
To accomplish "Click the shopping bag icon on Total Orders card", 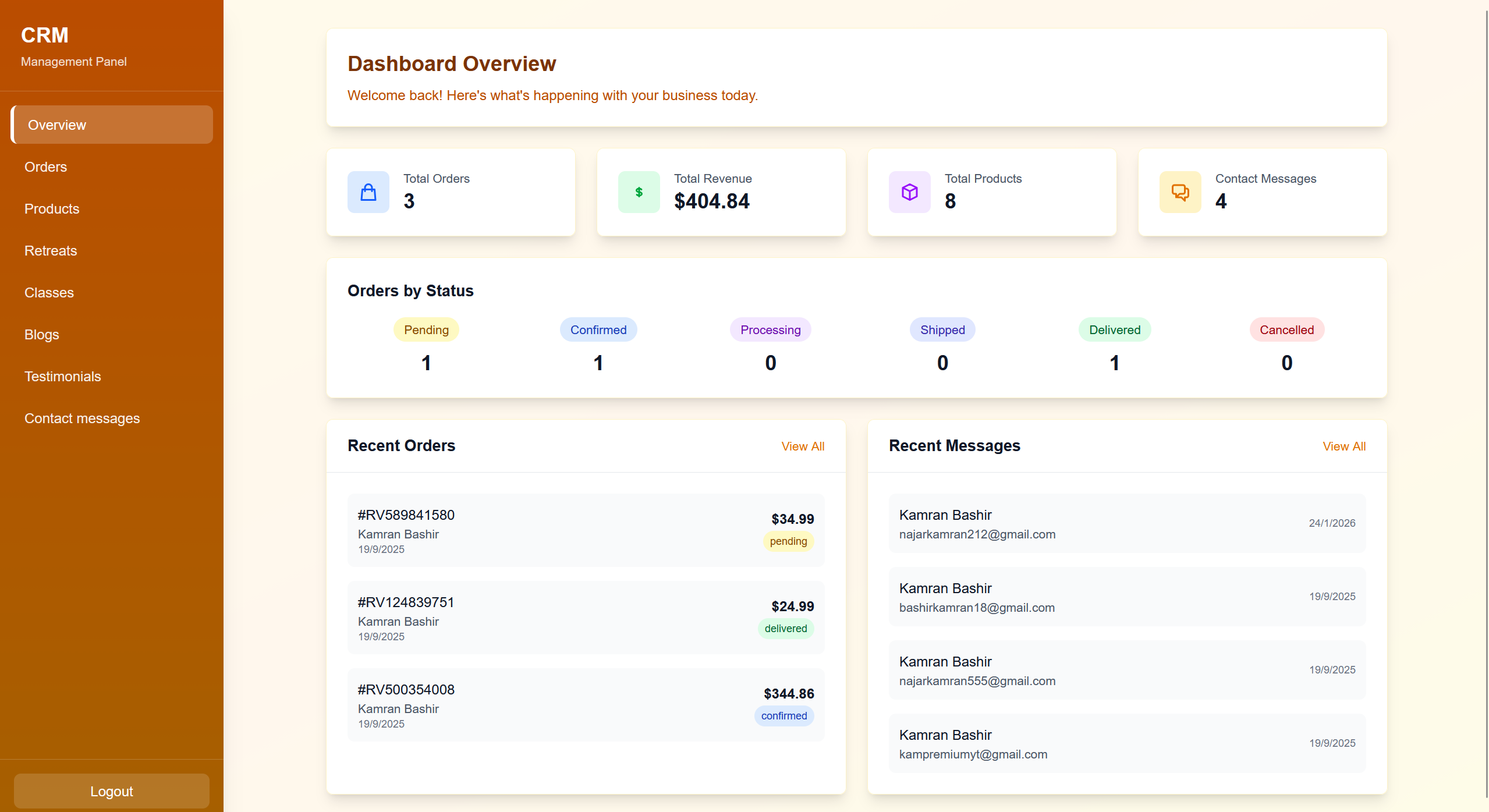I will [368, 192].
